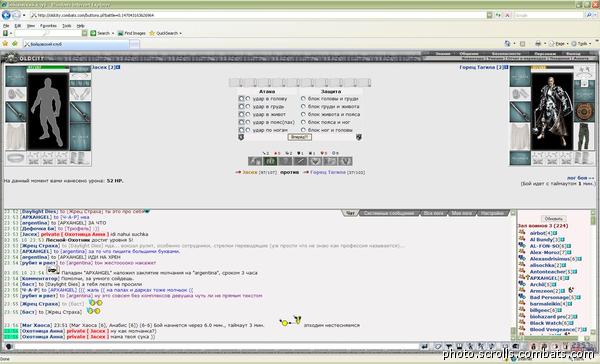Open the File menu
600x364 pixels.
coord(6,26)
